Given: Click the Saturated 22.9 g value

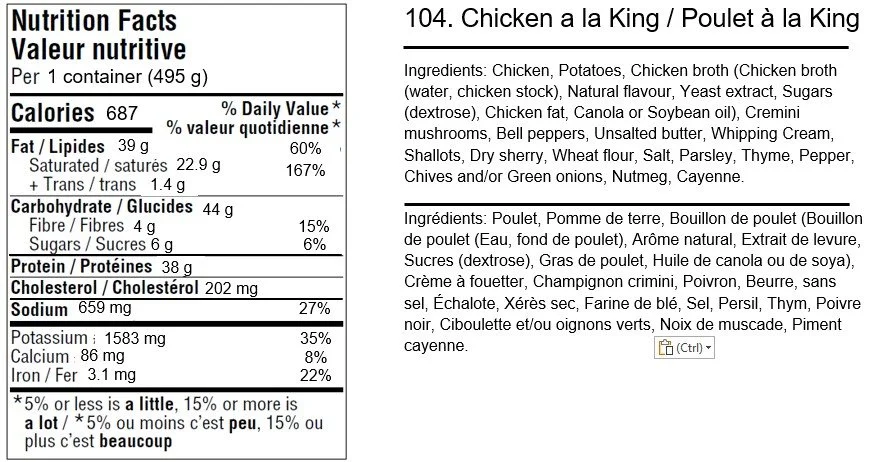Looking at the screenshot, I should [199, 165].
